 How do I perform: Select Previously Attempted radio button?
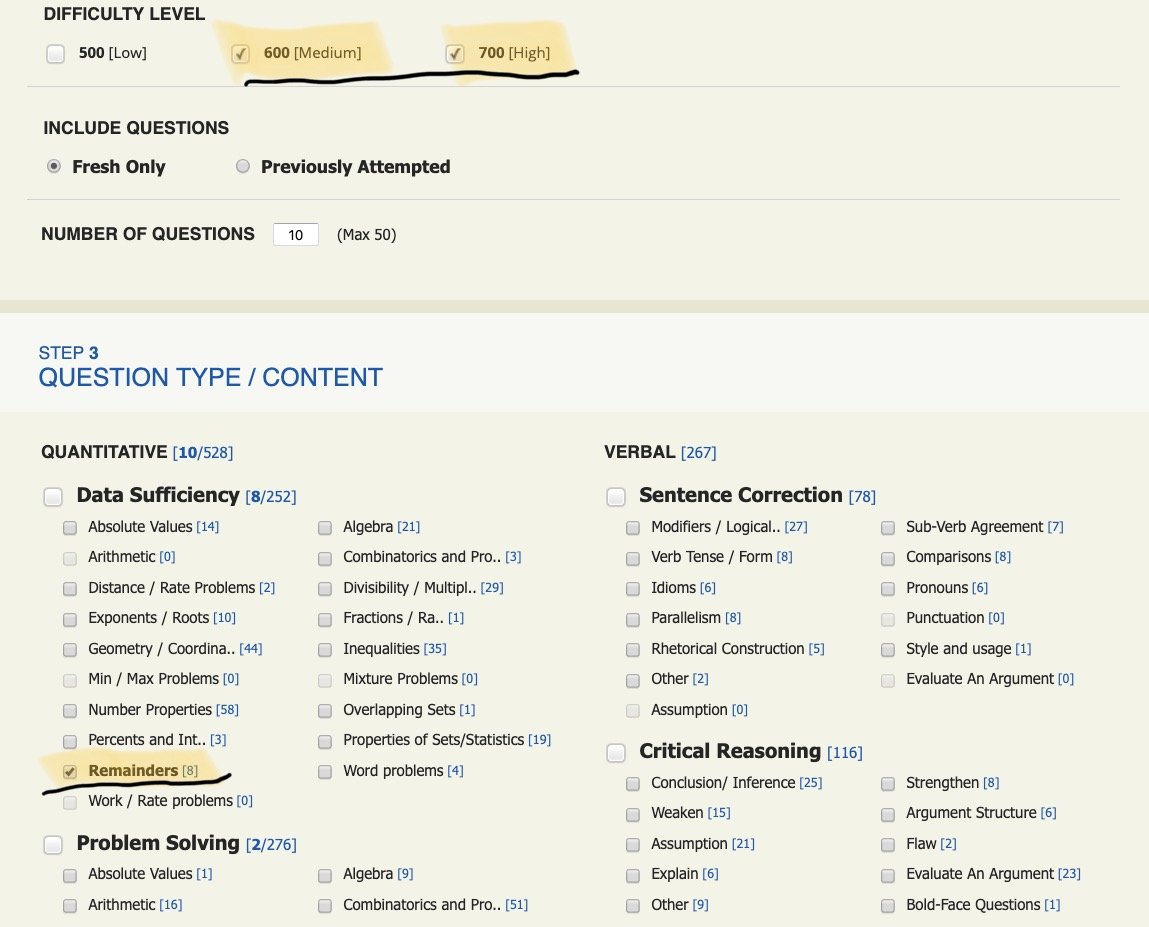tap(243, 167)
